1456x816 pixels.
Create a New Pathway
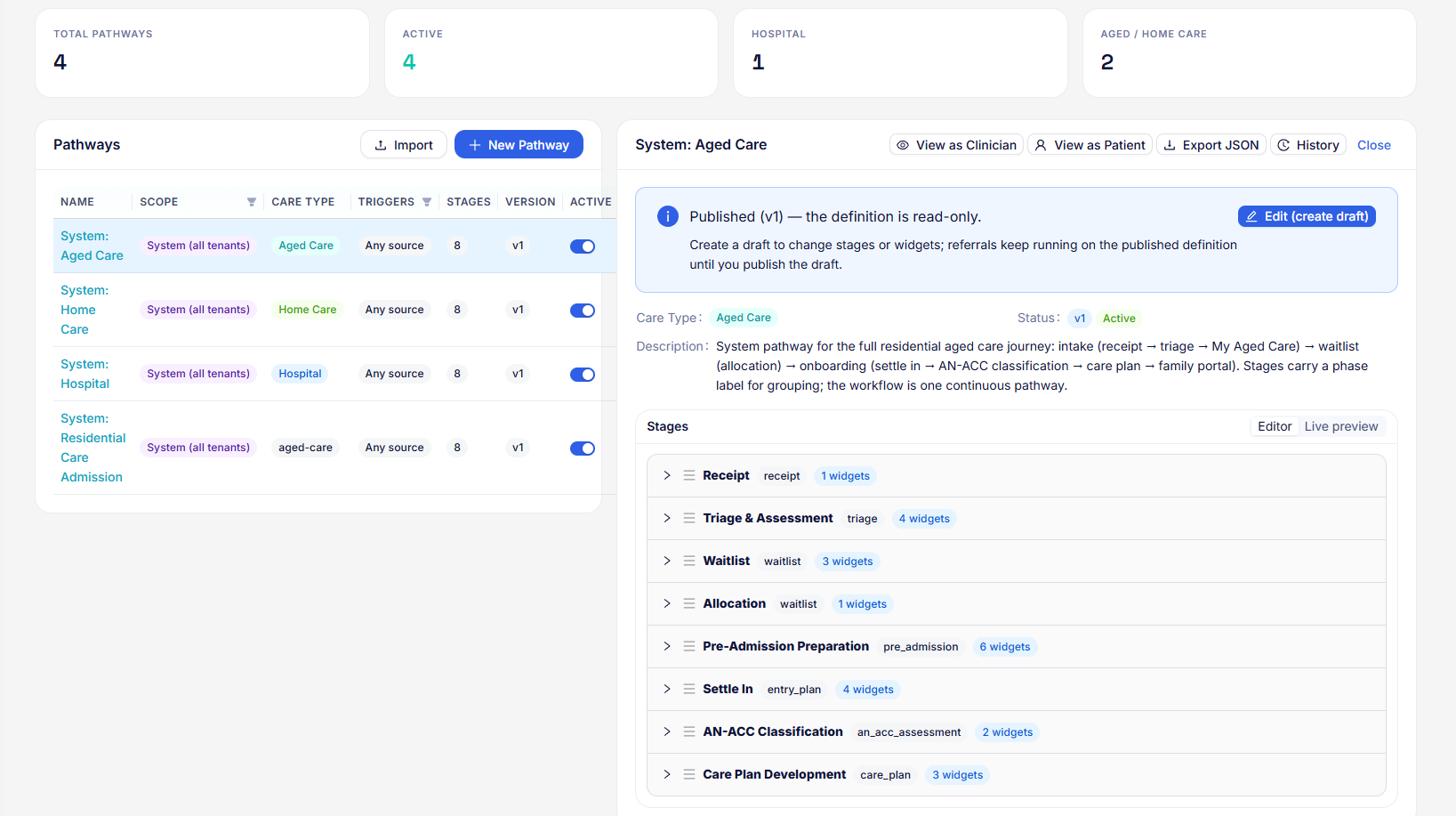pos(519,144)
